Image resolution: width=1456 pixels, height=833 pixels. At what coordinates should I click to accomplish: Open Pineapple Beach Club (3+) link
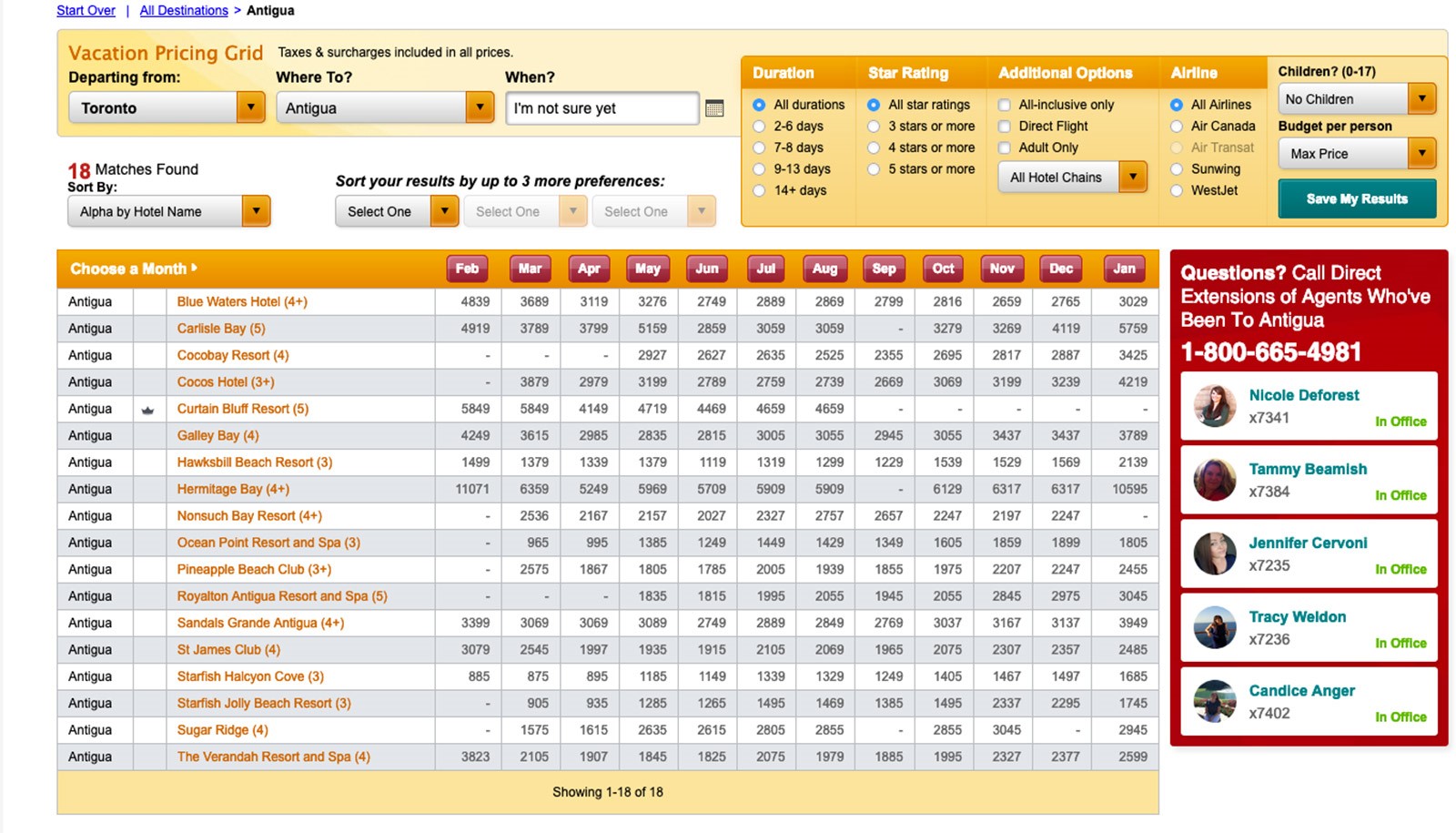pos(254,570)
